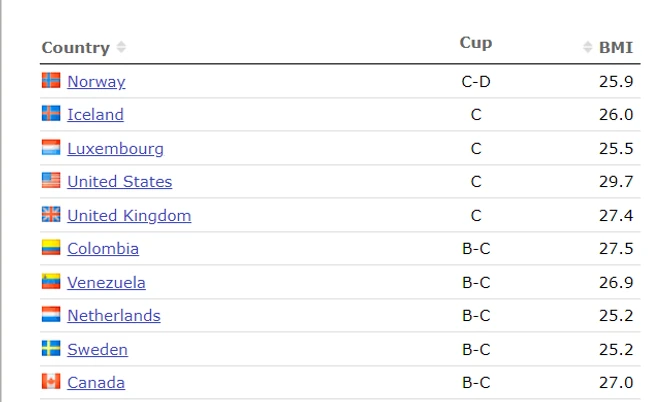
Task: Open the Iceland country link
Action: [95, 115]
